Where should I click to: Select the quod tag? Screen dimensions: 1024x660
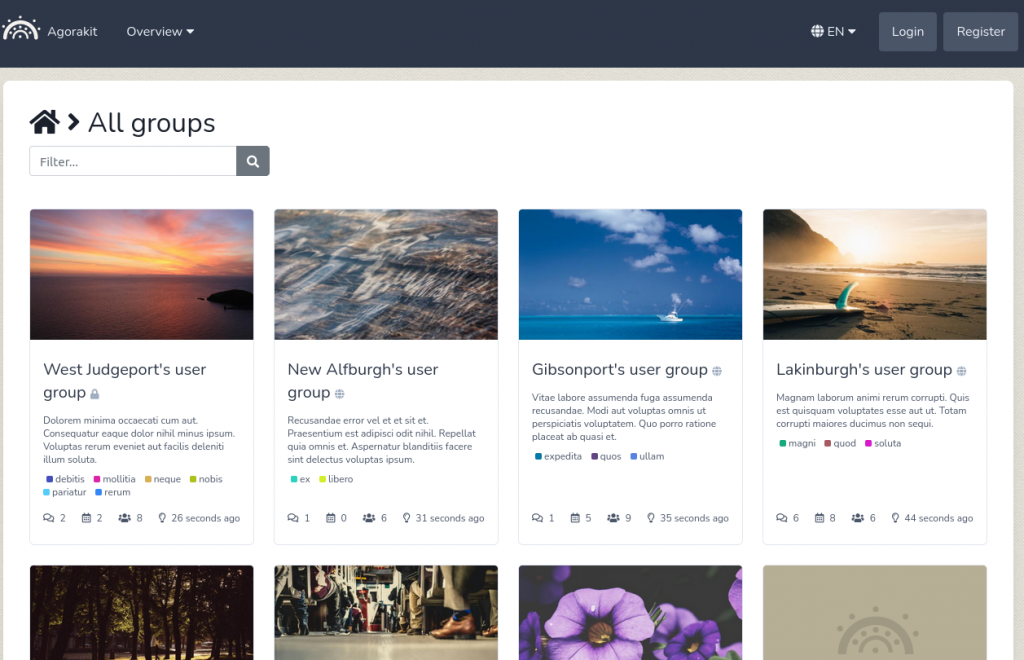(840, 443)
